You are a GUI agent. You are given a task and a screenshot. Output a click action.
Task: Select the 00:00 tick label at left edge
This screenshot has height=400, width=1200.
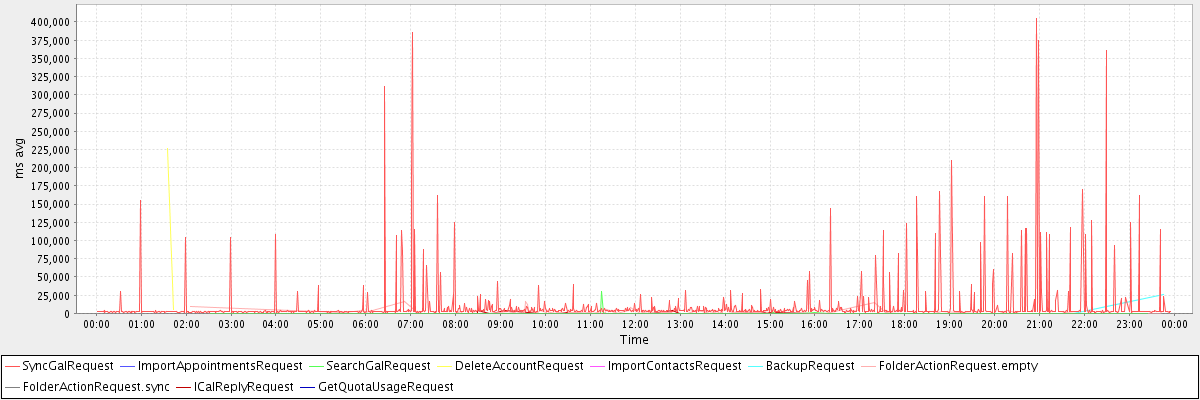(97, 324)
